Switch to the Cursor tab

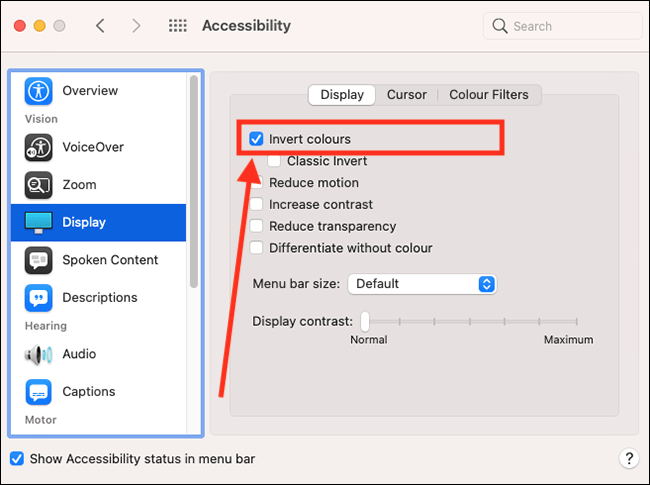click(407, 95)
